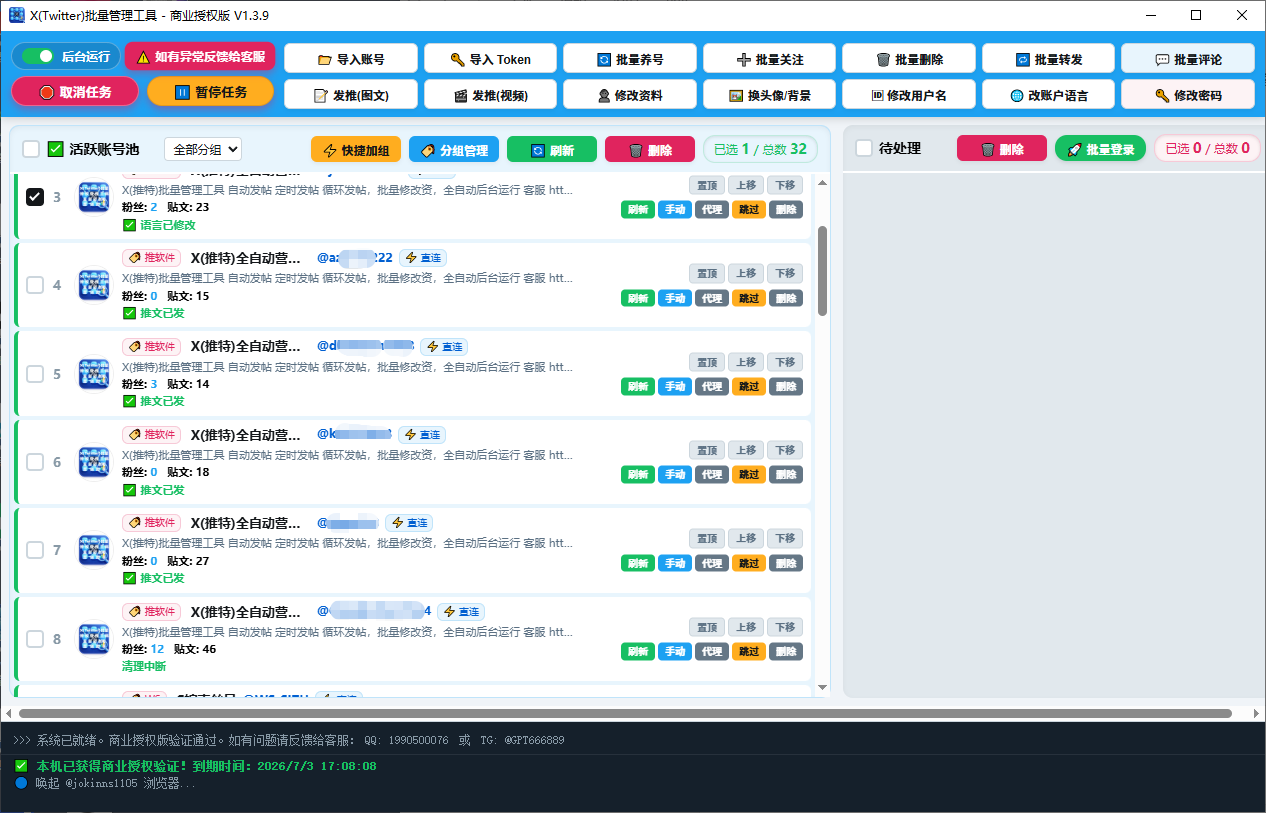
Task: Cancel tasks with 取消任务 button
Action: (75, 92)
